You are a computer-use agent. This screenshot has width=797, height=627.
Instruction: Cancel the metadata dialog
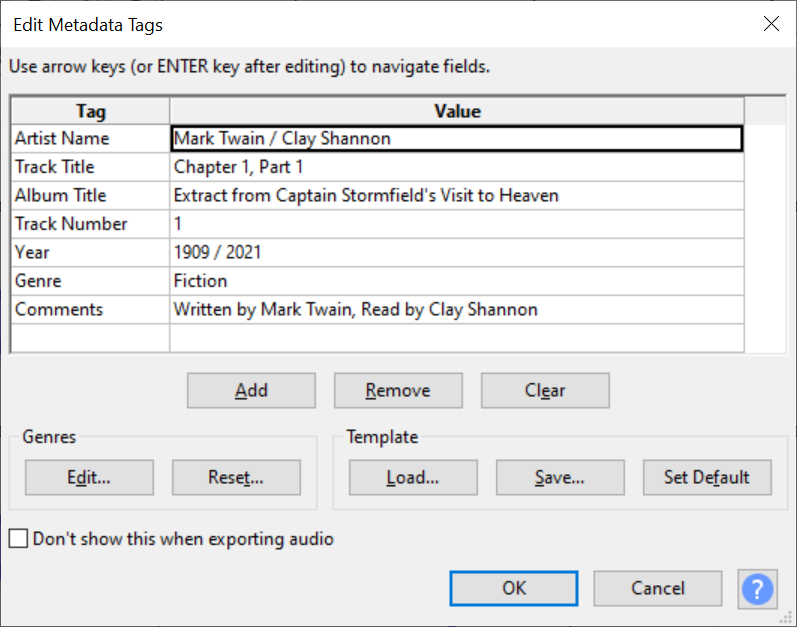pyautogui.click(x=657, y=588)
